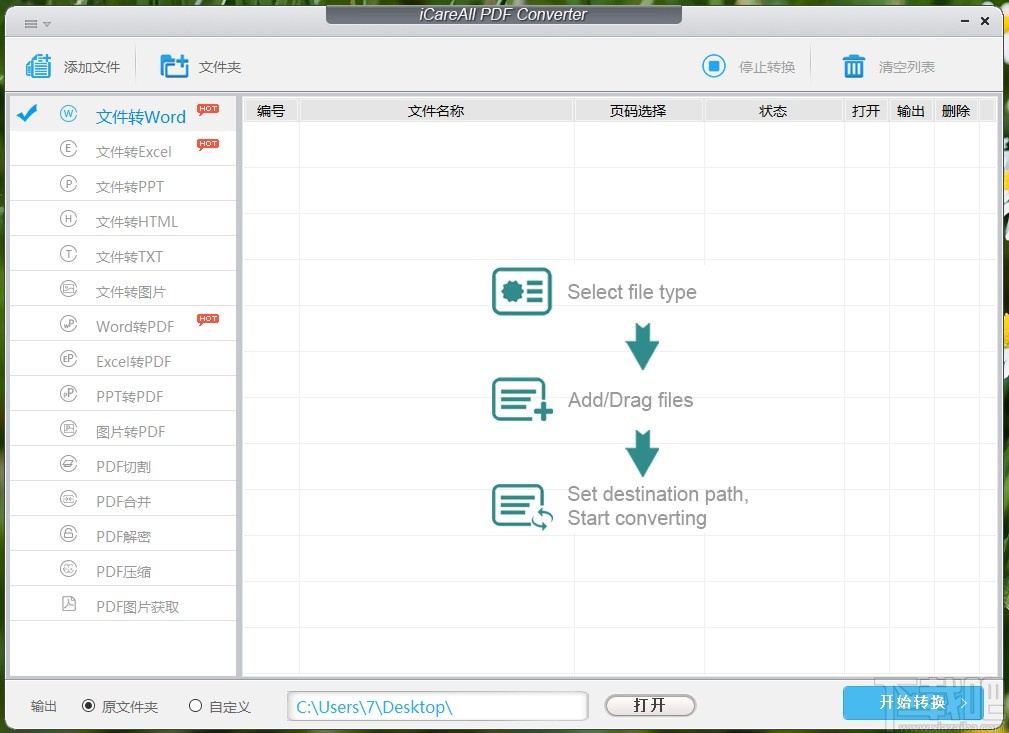The height and width of the screenshot is (733, 1009).
Task: Click the lock icon beside PDF解密
Action: point(68,533)
